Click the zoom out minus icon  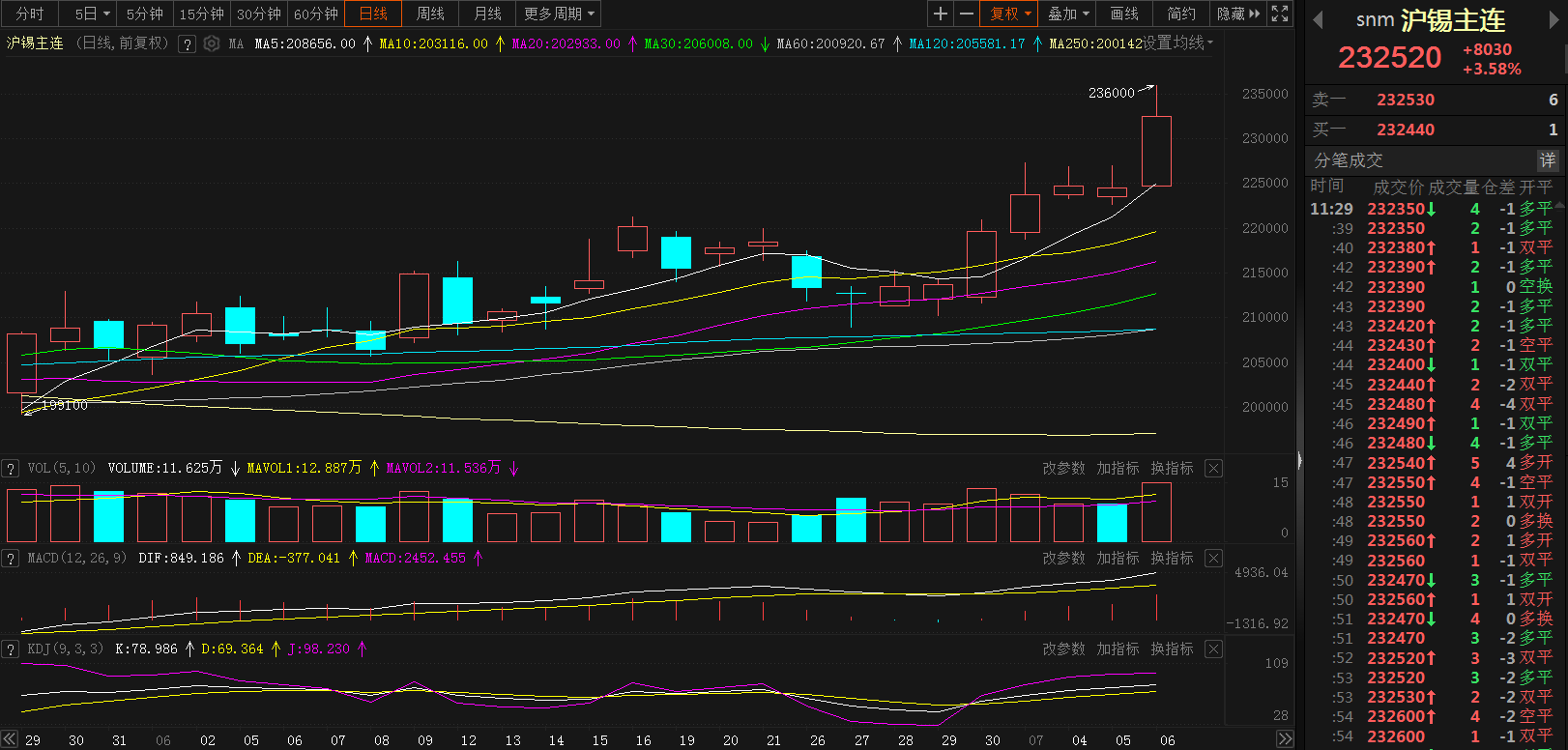[x=966, y=14]
